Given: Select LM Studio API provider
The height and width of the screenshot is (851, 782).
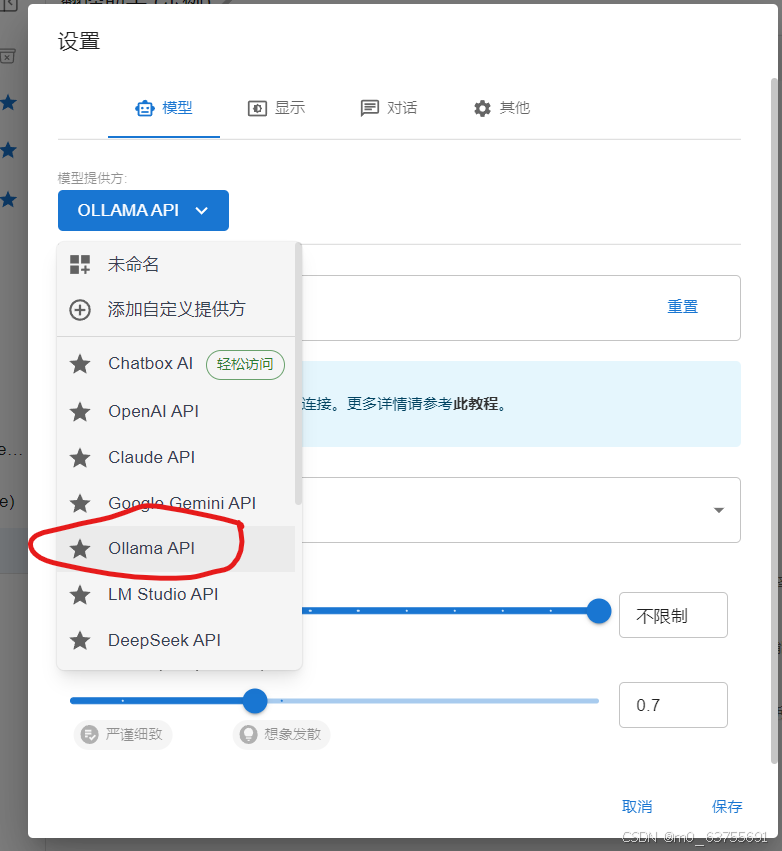Looking at the screenshot, I should click(x=176, y=594).
